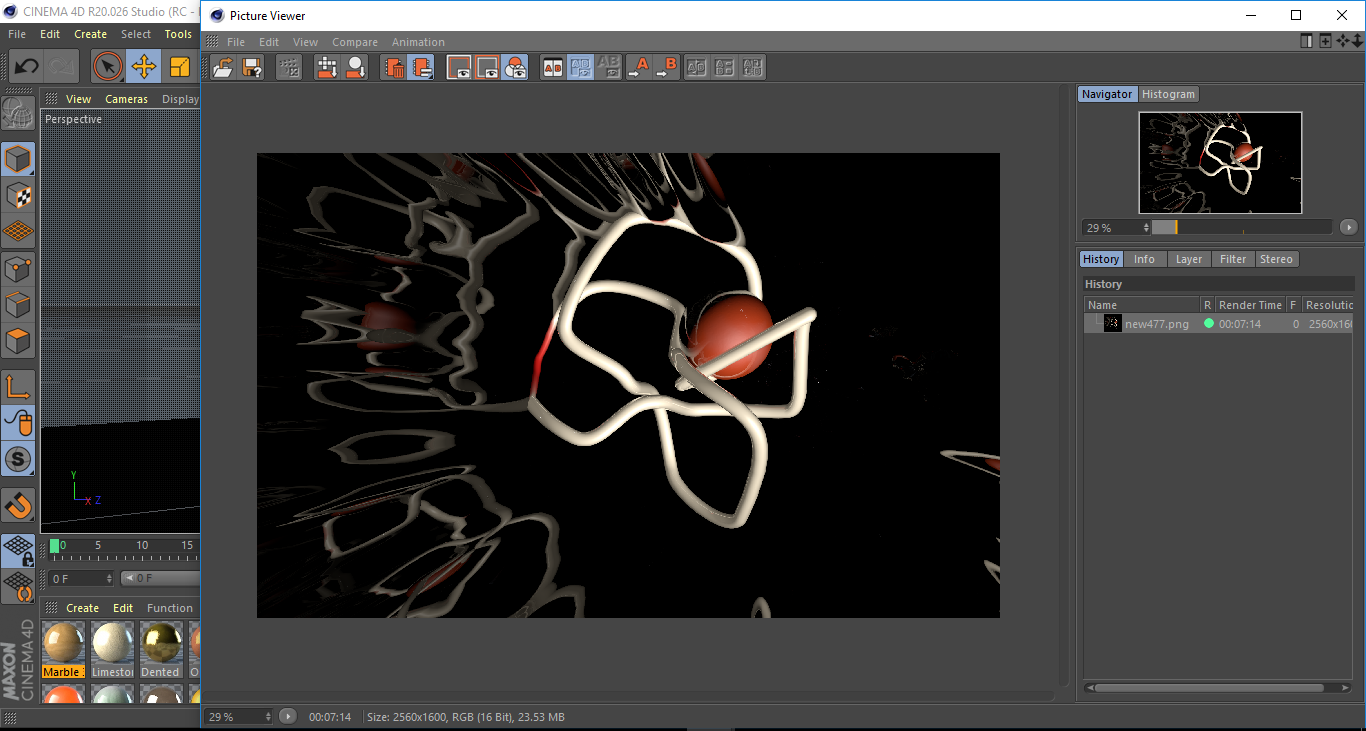Select the Edges mode icon
Viewport: 1366px width, 731px height.
[18, 304]
